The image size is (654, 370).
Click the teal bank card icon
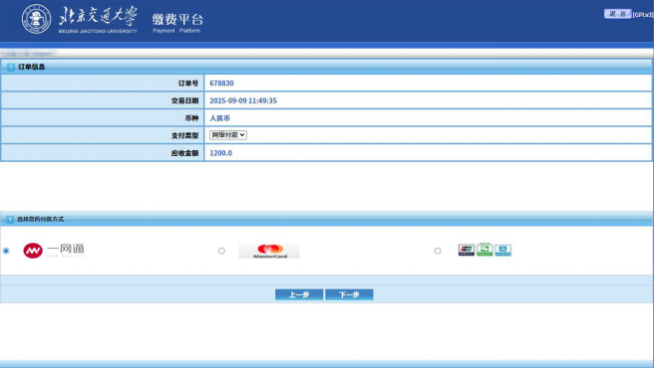coord(503,250)
